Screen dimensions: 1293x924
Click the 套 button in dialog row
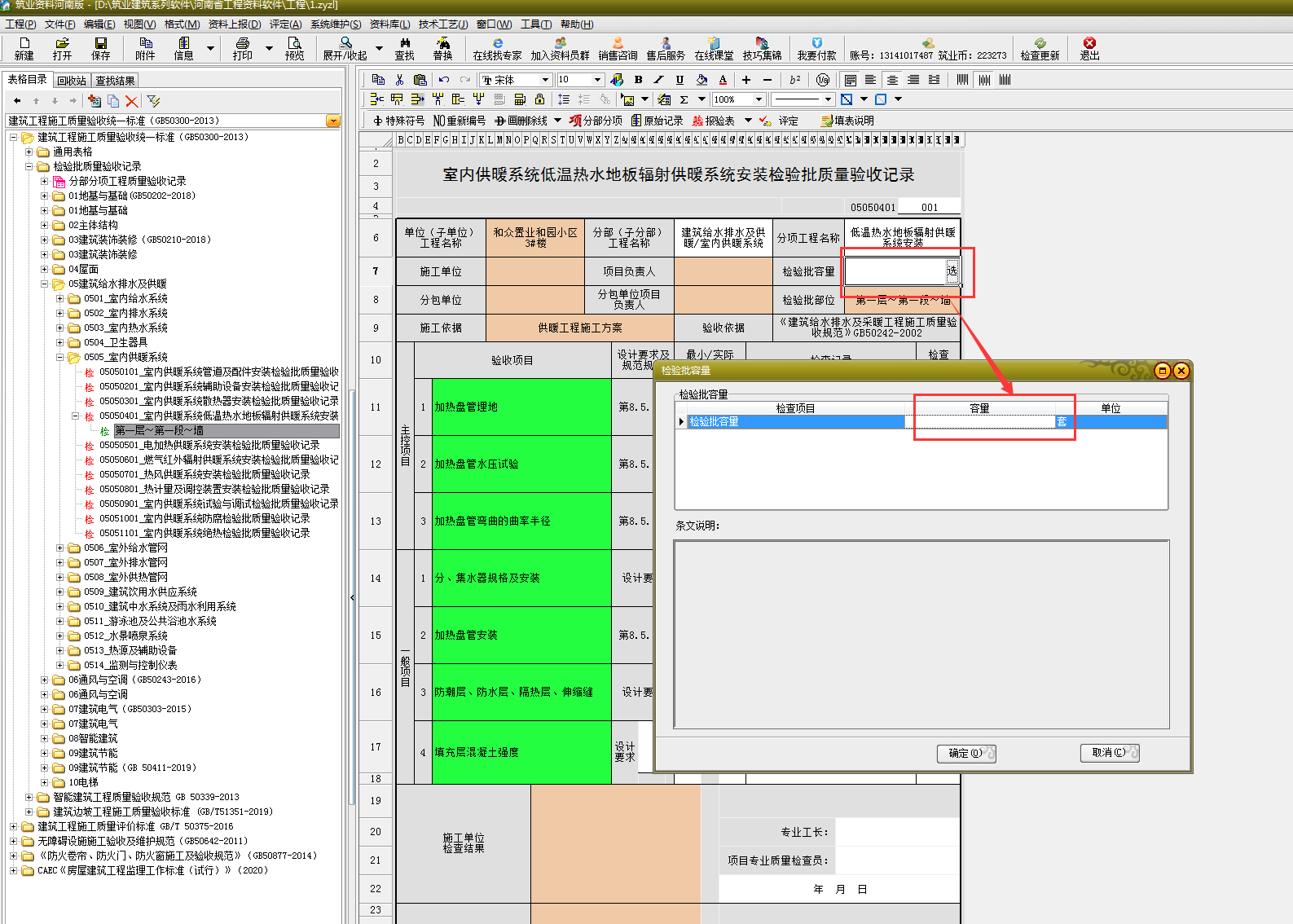click(1062, 422)
